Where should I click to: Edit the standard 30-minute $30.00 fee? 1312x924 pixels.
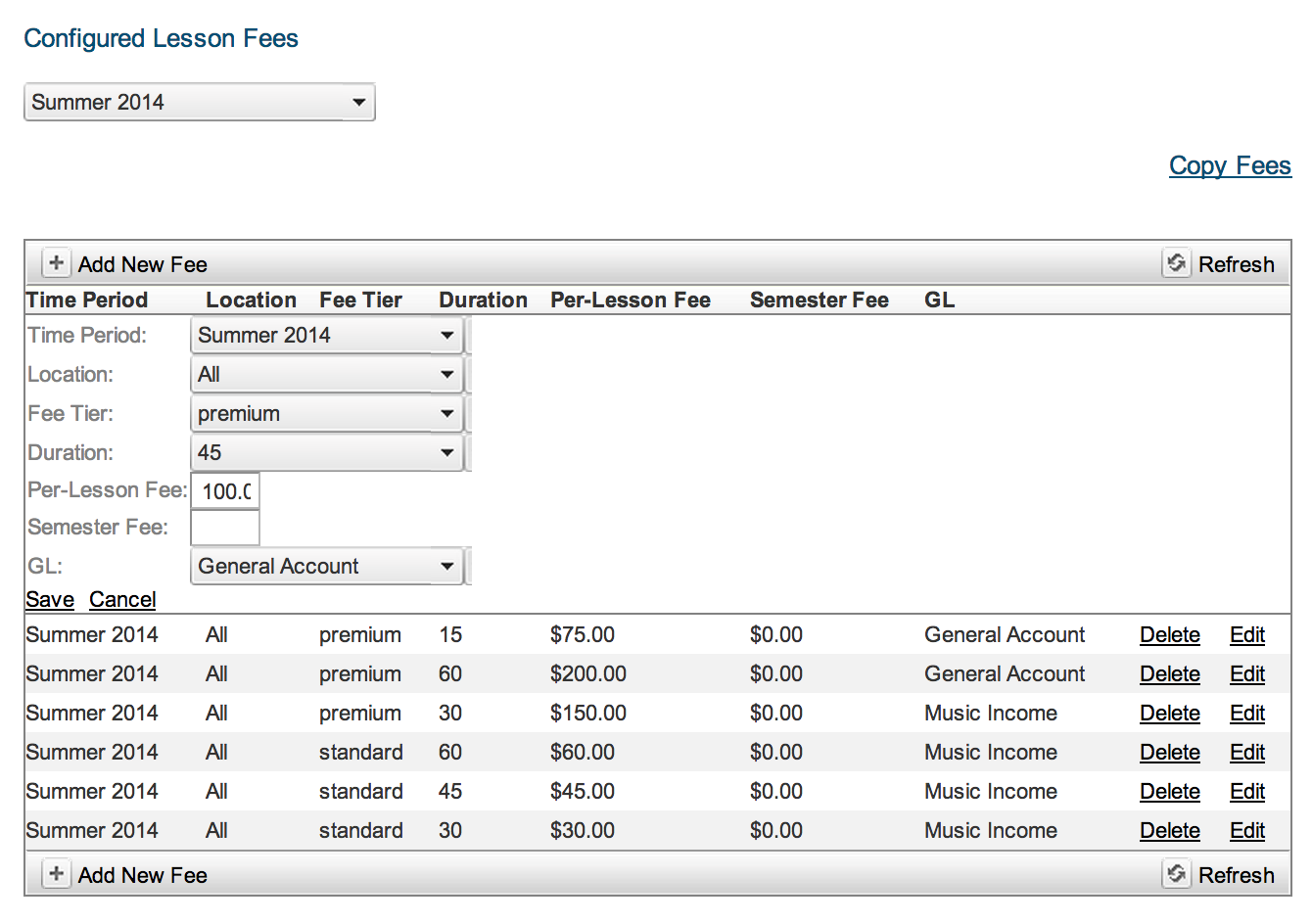point(1246,831)
